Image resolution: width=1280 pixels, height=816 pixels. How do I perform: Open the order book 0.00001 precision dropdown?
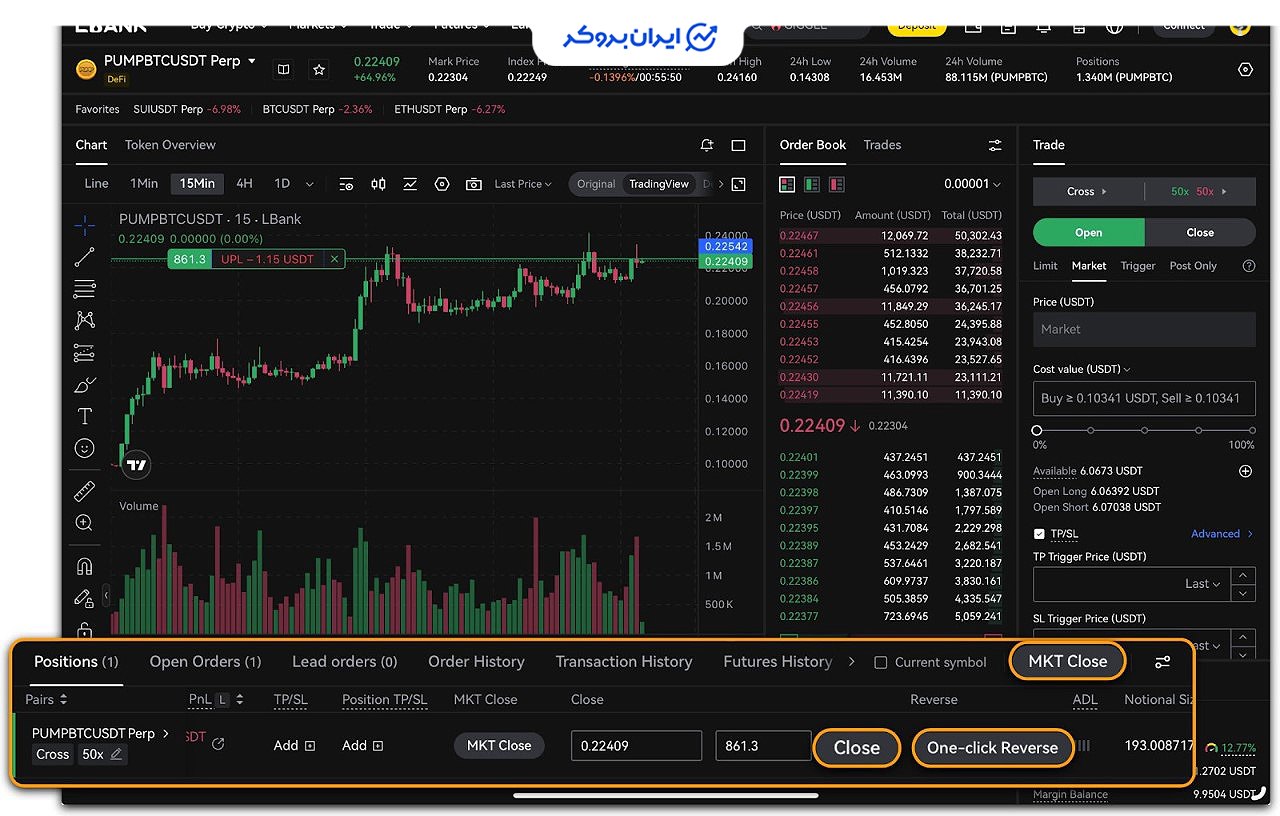(972, 184)
